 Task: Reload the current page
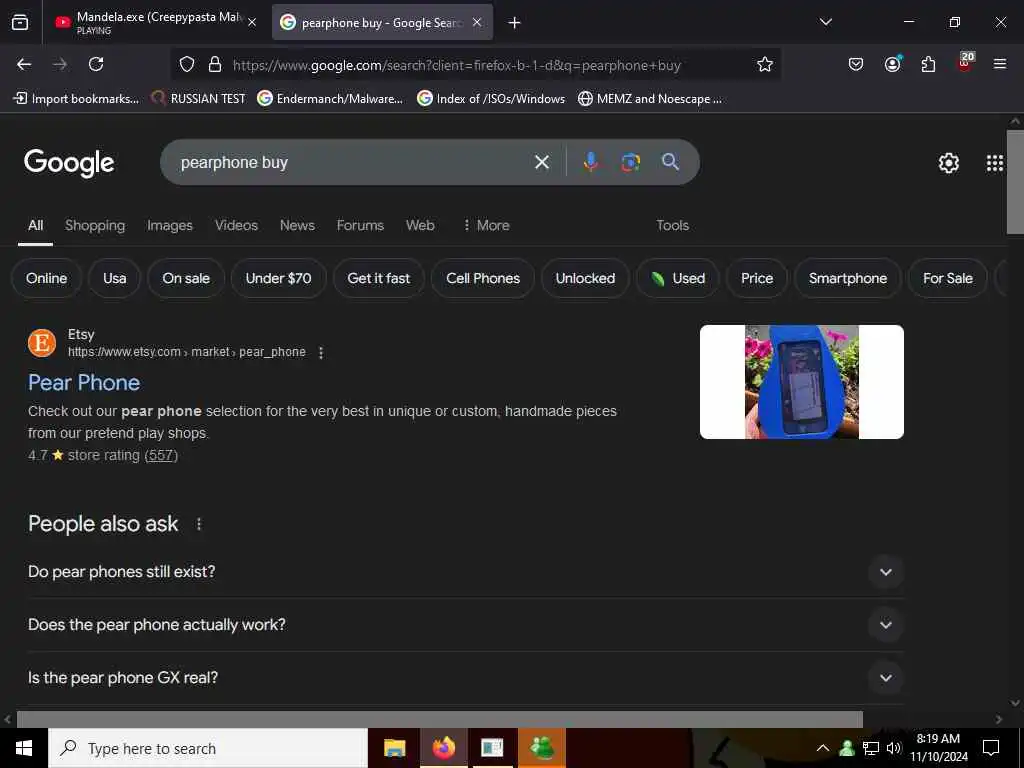[x=96, y=64]
